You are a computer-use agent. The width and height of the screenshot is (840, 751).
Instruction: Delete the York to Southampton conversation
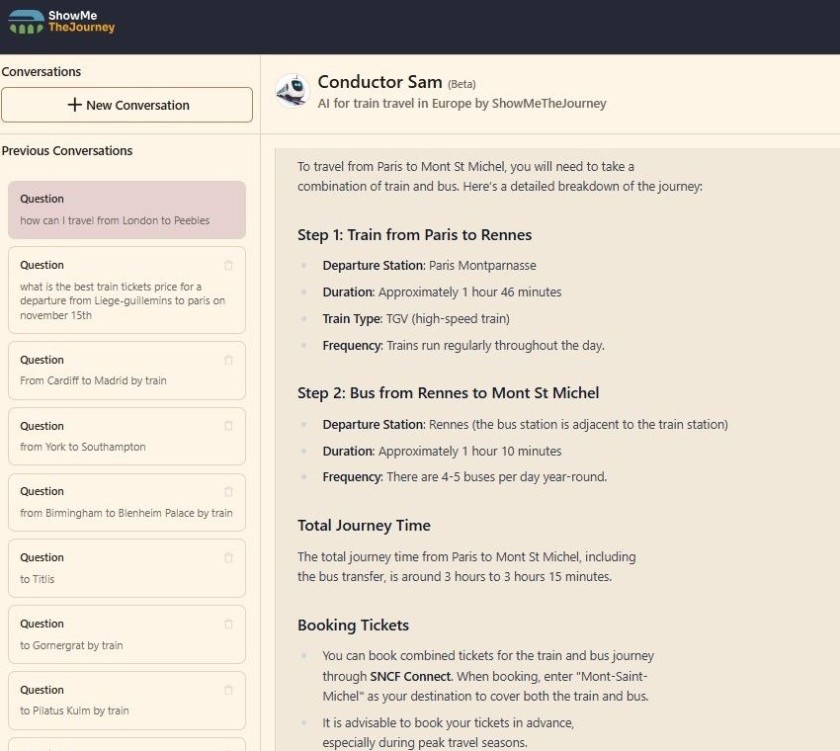click(x=228, y=426)
